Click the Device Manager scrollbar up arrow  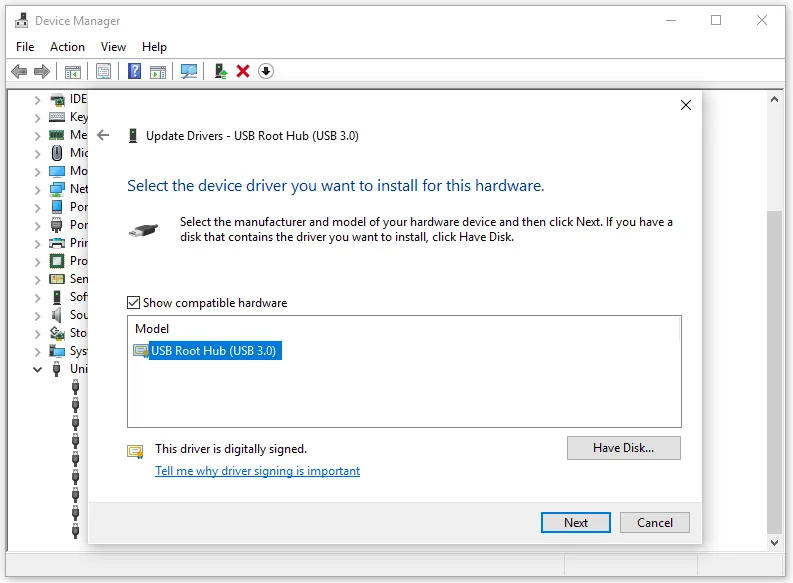(x=774, y=100)
